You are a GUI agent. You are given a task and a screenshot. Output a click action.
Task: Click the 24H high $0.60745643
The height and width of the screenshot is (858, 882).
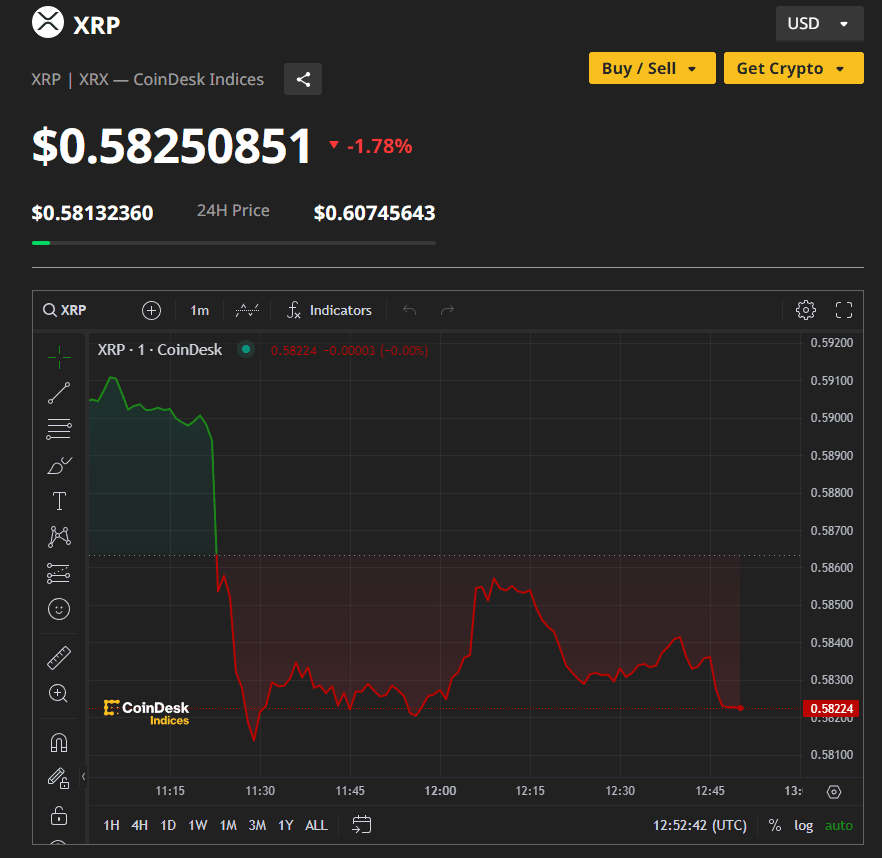(x=375, y=213)
